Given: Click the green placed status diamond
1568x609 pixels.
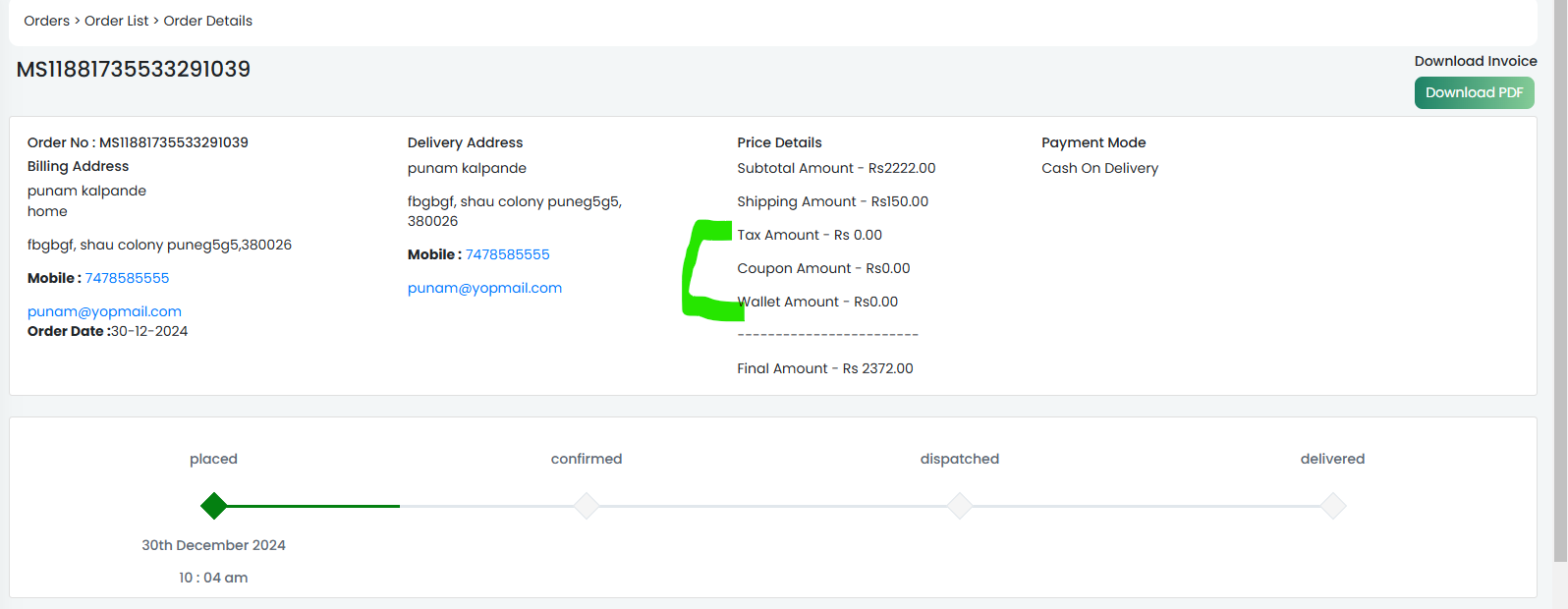Looking at the screenshot, I should point(213,506).
